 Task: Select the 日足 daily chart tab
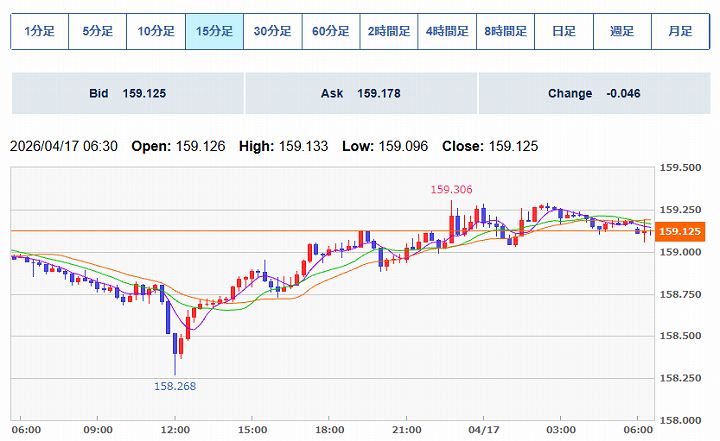tap(563, 31)
